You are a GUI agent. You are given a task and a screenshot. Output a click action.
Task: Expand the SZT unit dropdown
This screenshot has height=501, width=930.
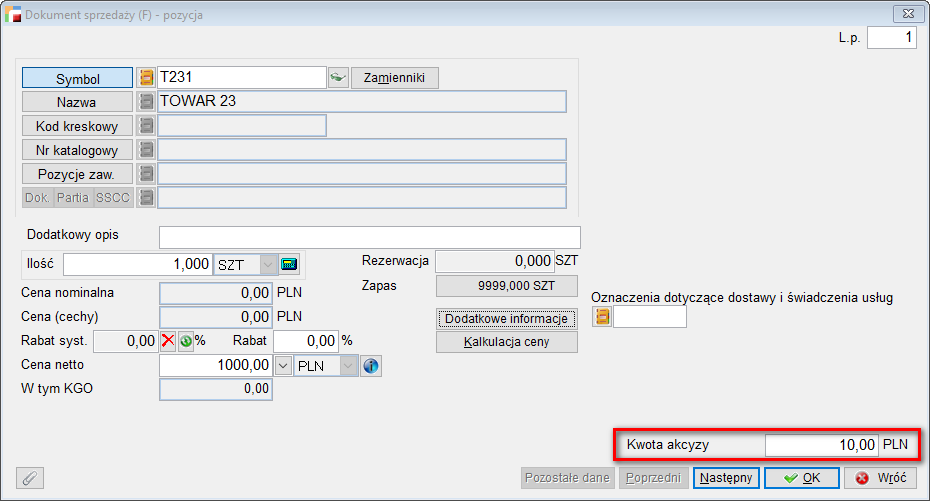click(x=267, y=264)
